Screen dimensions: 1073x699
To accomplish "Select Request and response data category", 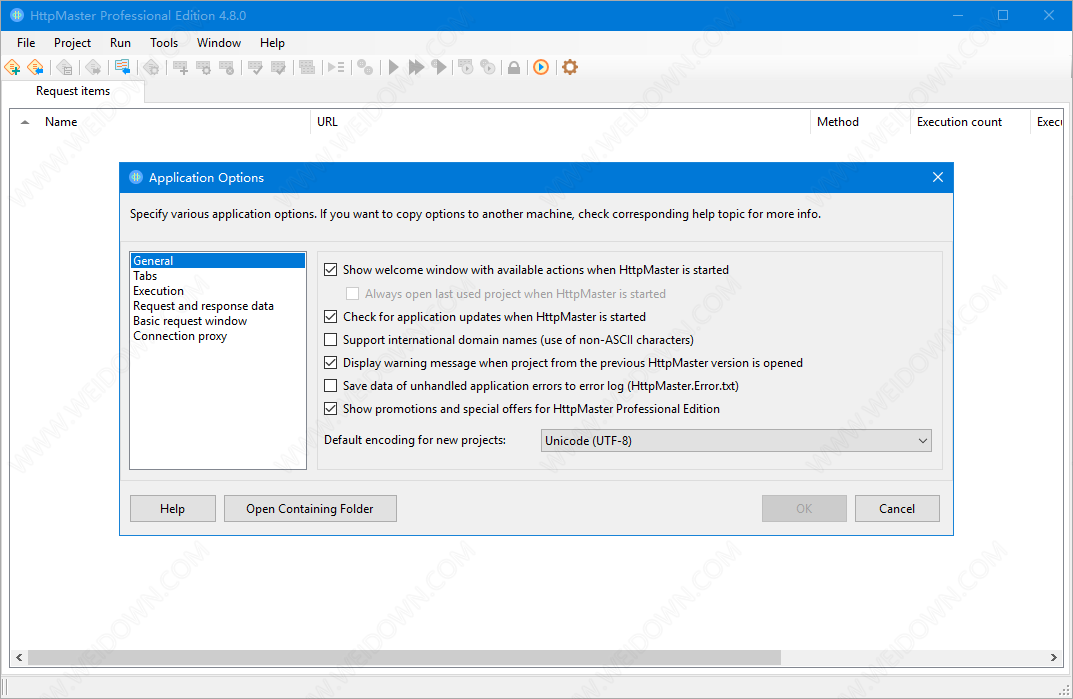I will point(218,306).
